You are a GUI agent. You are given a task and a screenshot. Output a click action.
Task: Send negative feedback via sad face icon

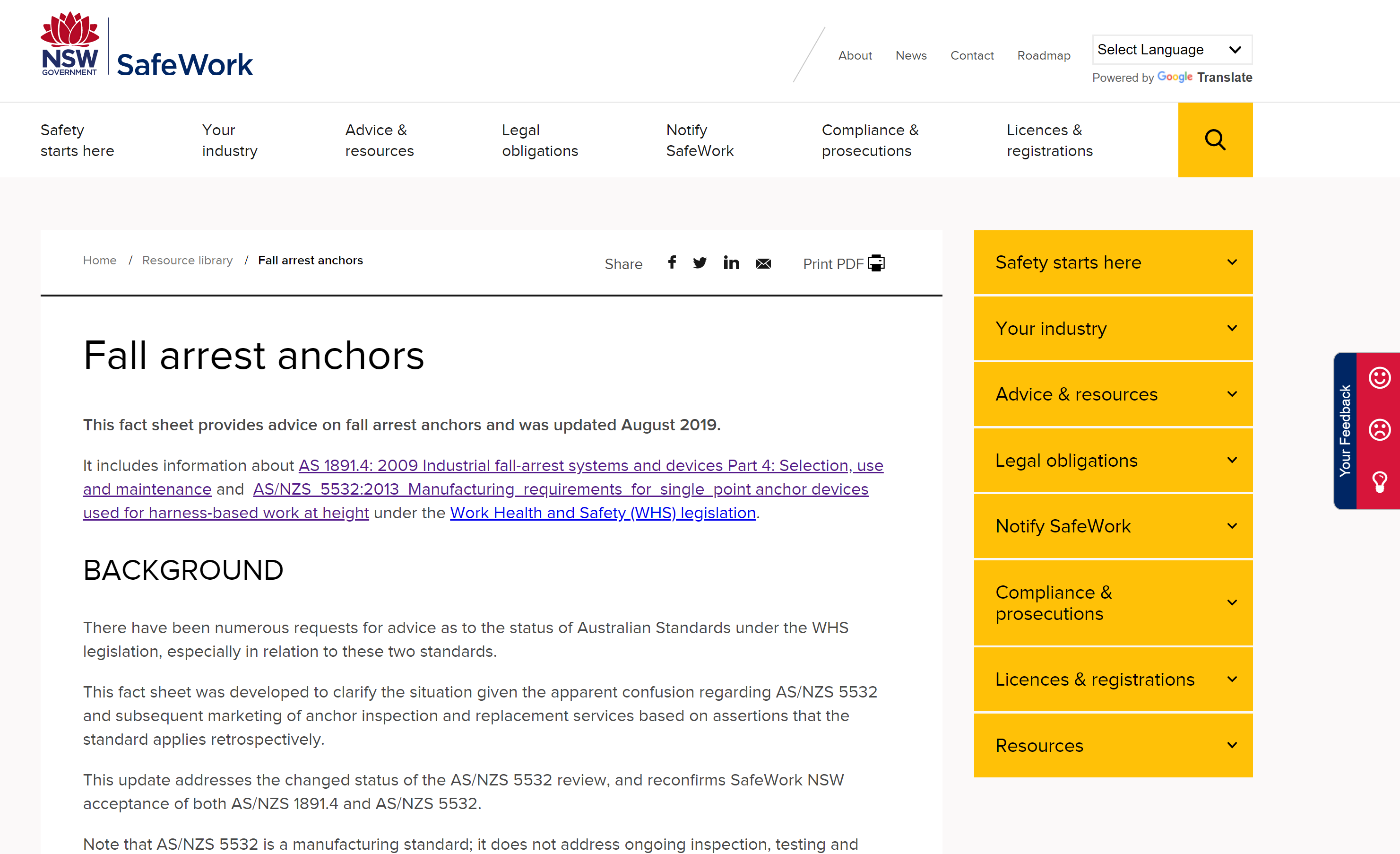1381,430
